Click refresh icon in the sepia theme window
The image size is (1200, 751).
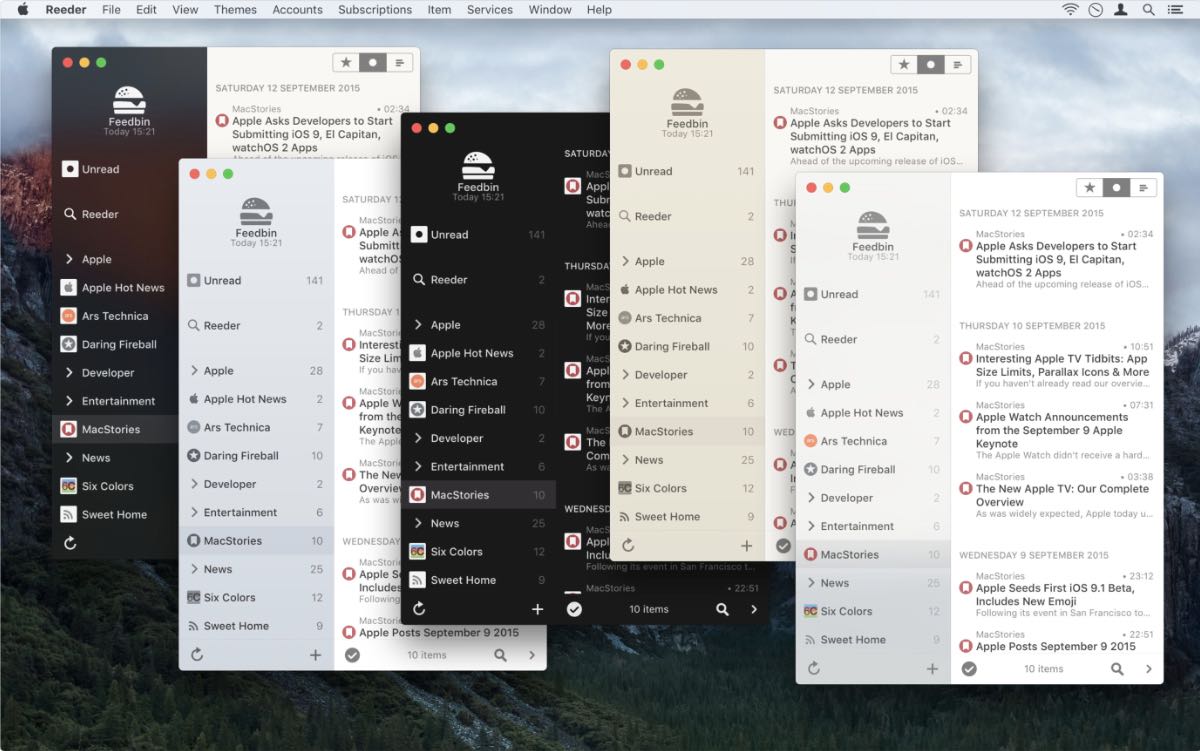pyautogui.click(x=628, y=546)
